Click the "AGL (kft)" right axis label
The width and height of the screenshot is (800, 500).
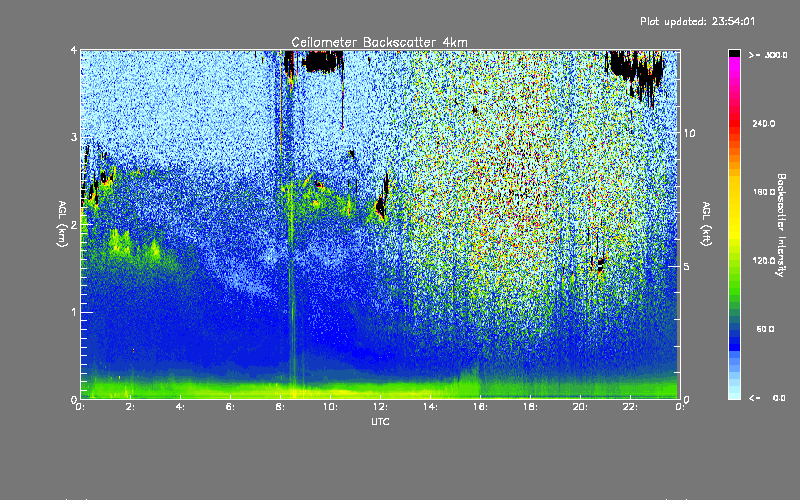pyautogui.click(x=706, y=223)
